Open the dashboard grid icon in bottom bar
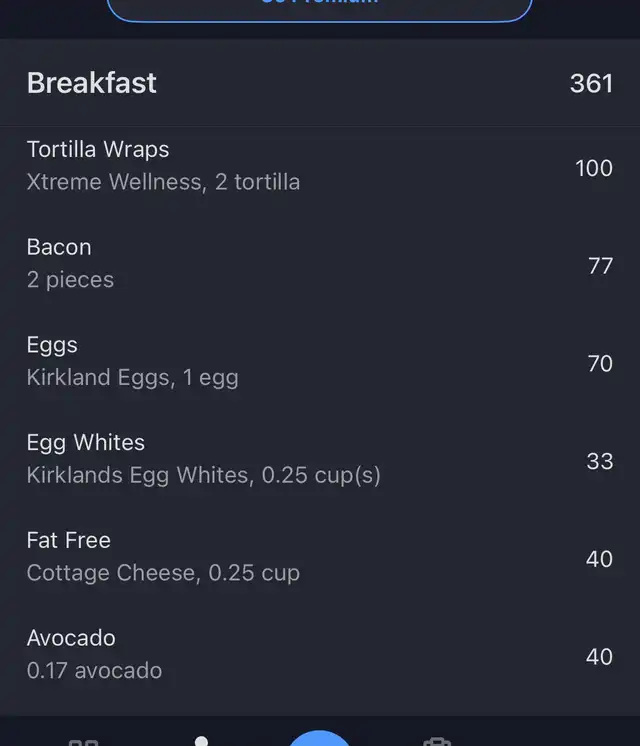The image size is (640, 746). click(83, 741)
